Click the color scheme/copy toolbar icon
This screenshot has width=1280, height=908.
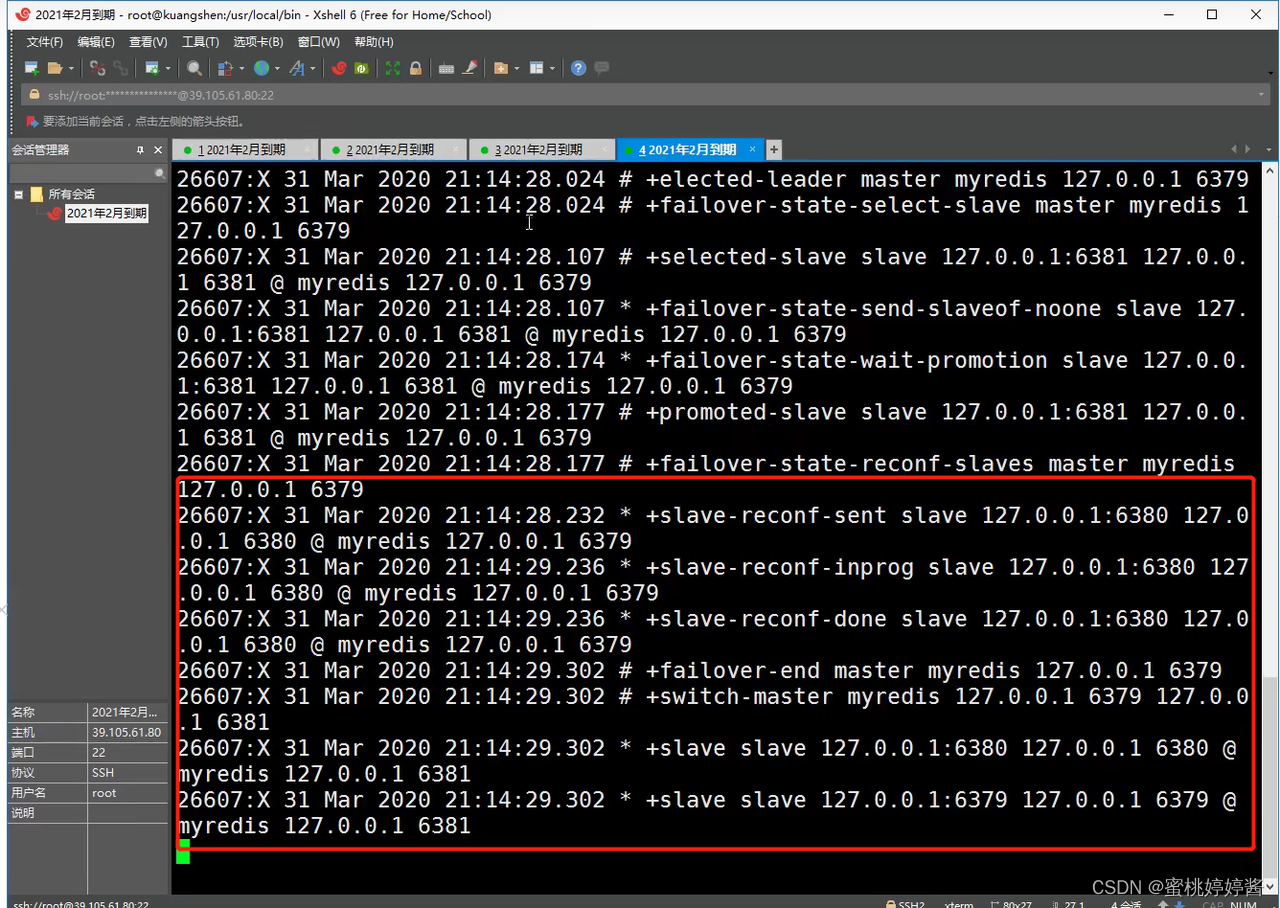[225, 68]
